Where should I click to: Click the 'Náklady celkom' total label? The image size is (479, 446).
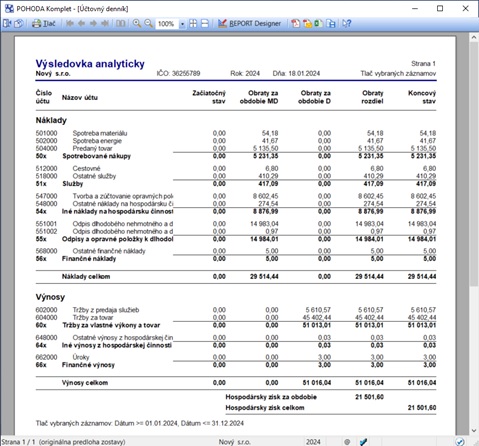tap(86, 276)
